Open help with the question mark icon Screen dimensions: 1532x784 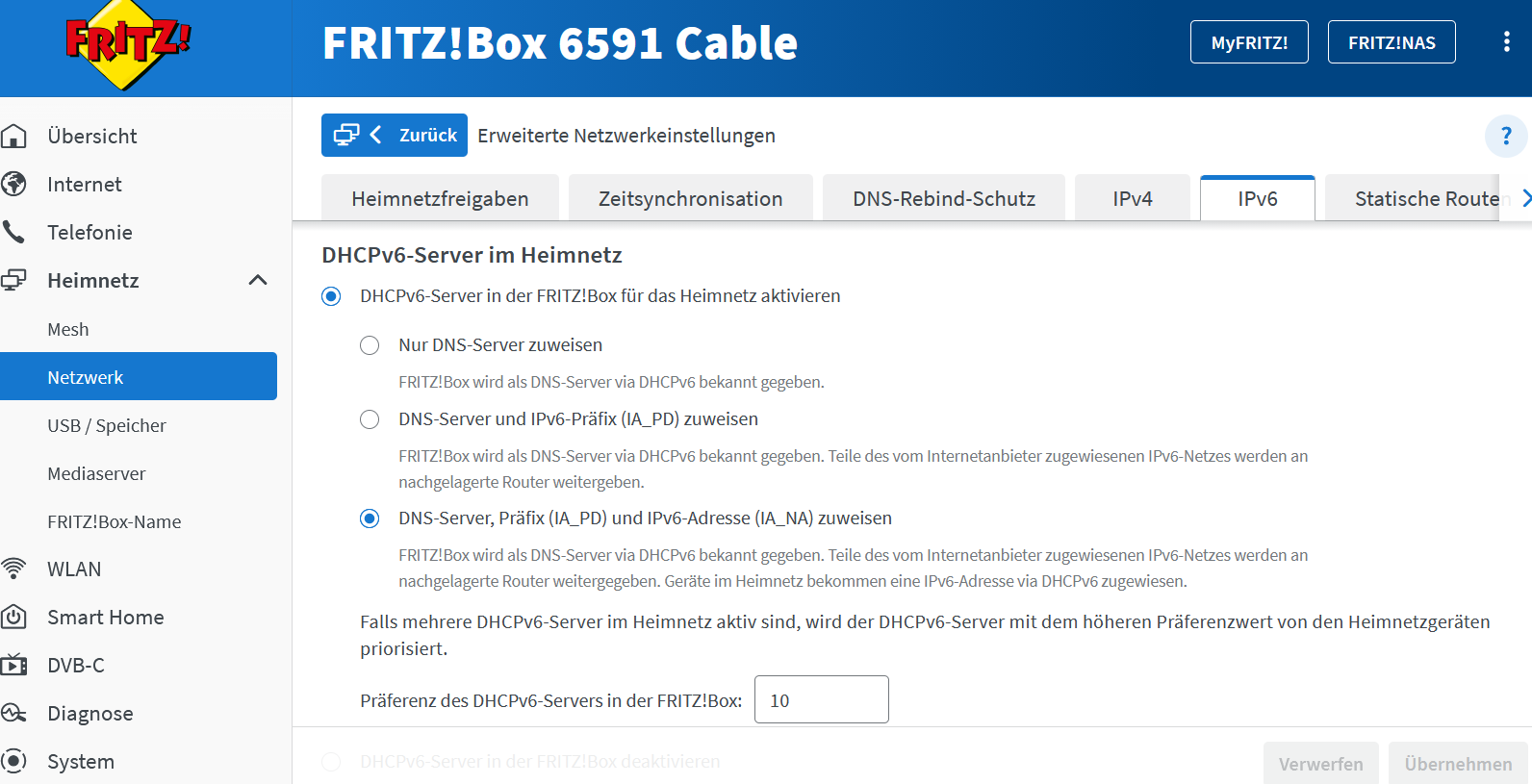click(1506, 136)
